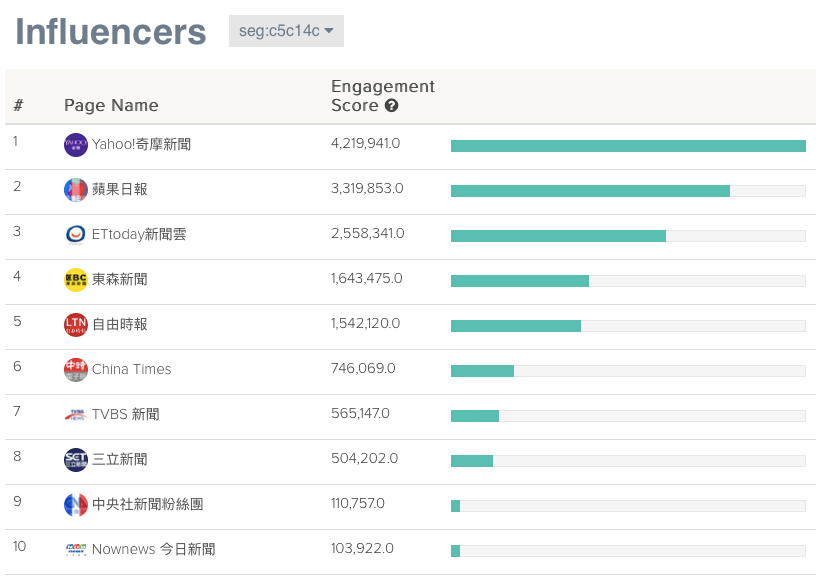Image resolution: width=816 pixels, height=583 pixels.
Task: Click the 中央社新聞粉絲團 page logo
Action: coord(76,505)
